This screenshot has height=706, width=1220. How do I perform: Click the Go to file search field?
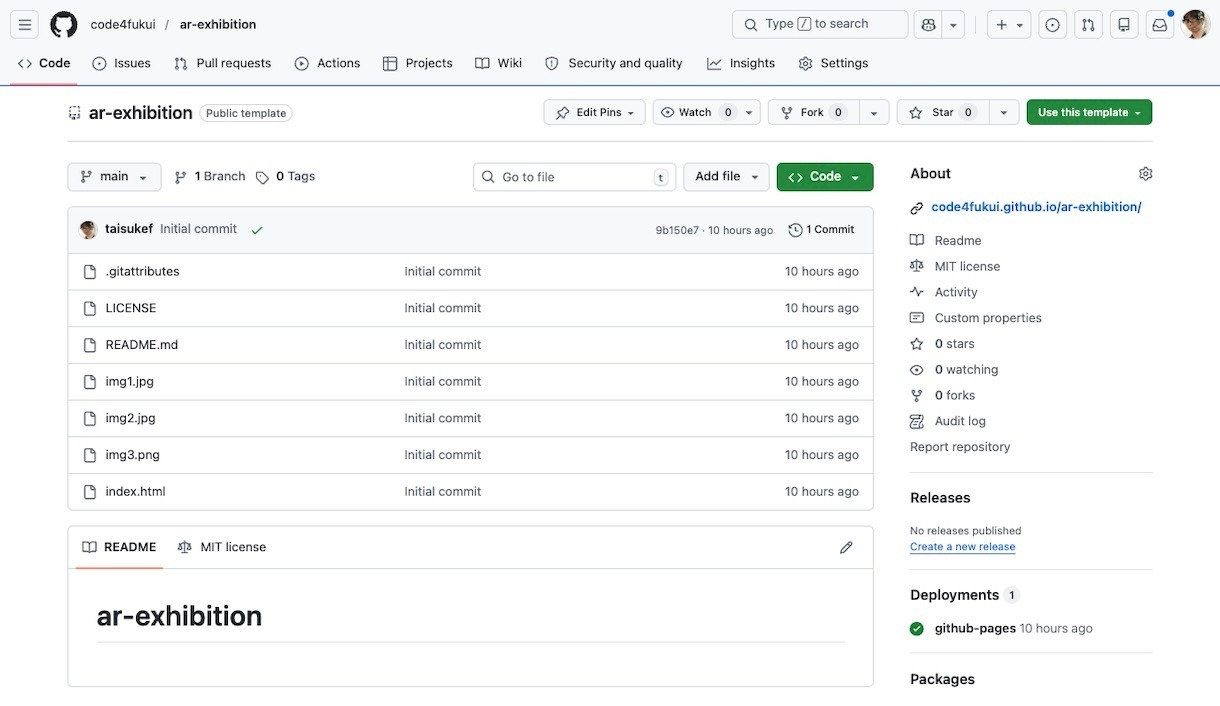575,177
